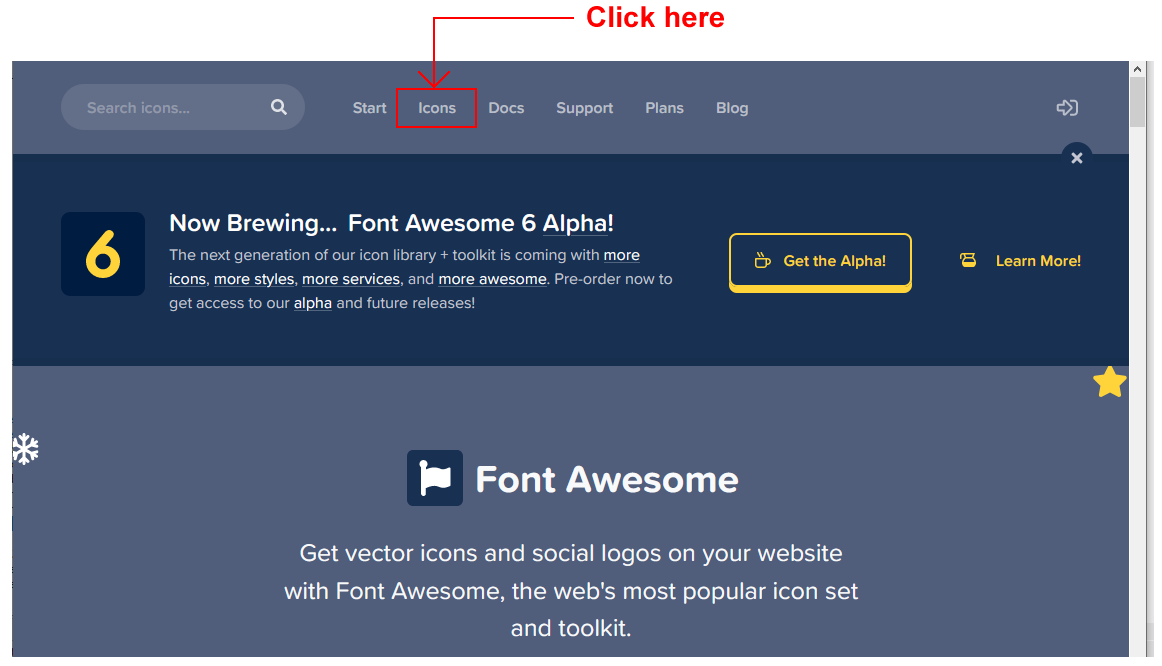This screenshot has width=1162, height=666.
Task: Follow the 'more services' link
Action: point(351,279)
